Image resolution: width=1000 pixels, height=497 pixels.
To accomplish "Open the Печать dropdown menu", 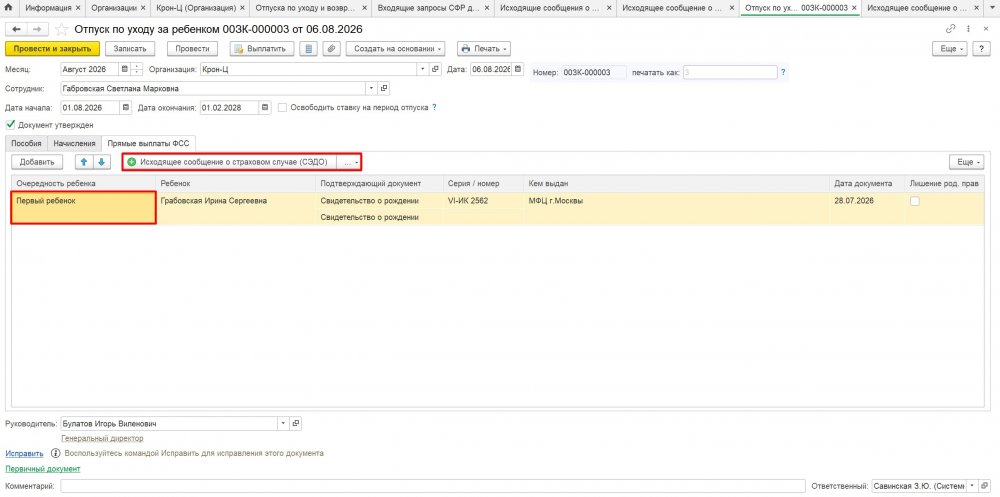I will [484, 48].
